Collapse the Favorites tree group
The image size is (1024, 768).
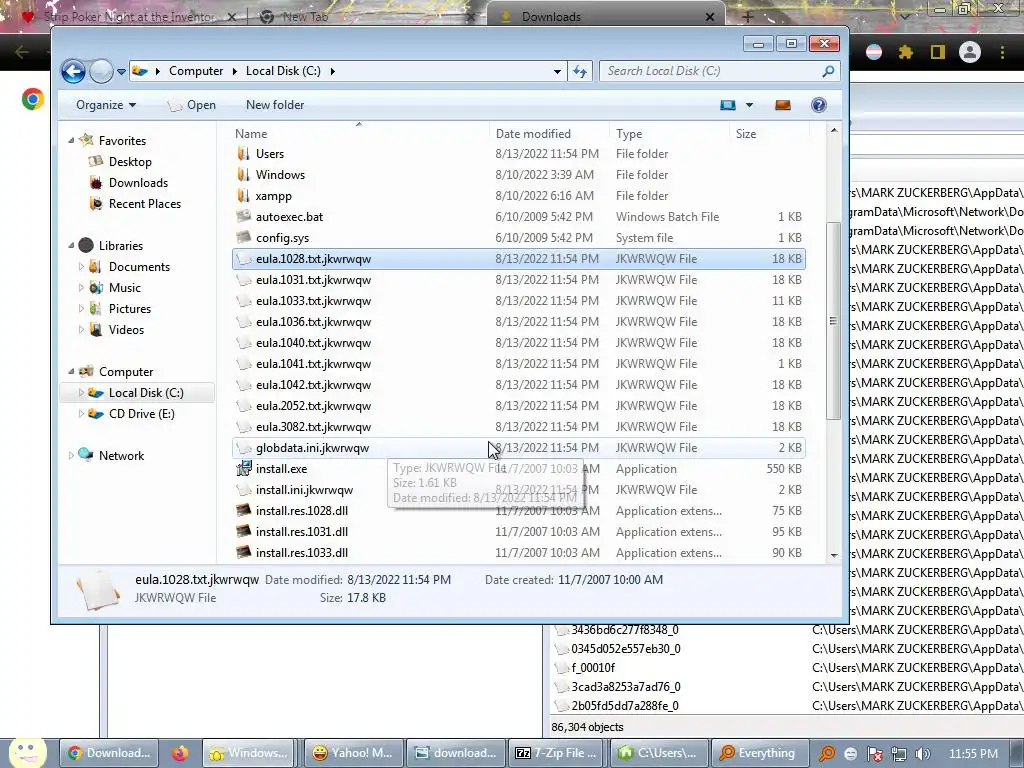pyautogui.click(x=71, y=140)
